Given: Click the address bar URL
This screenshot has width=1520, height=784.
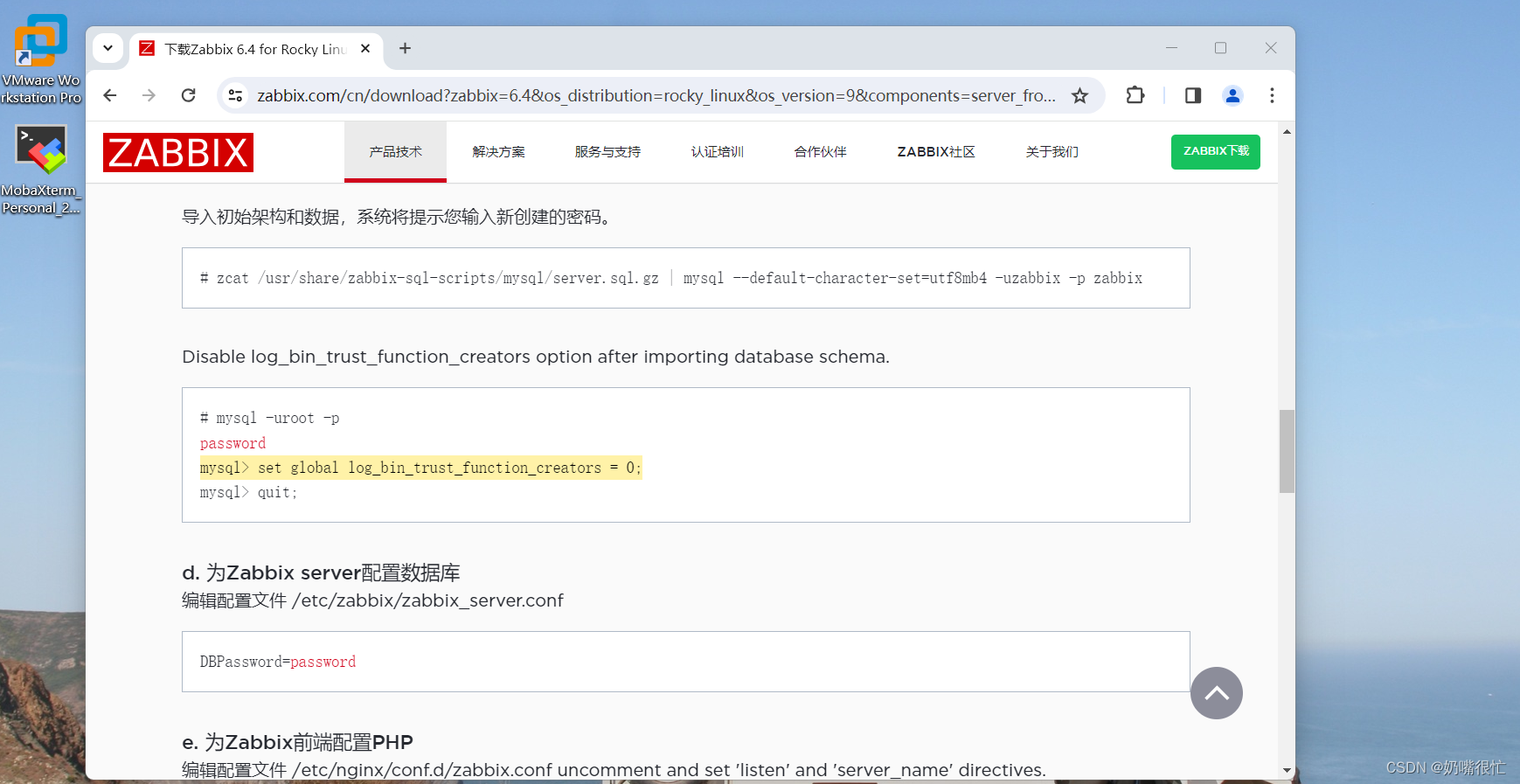Looking at the screenshot, I should 656,95.
